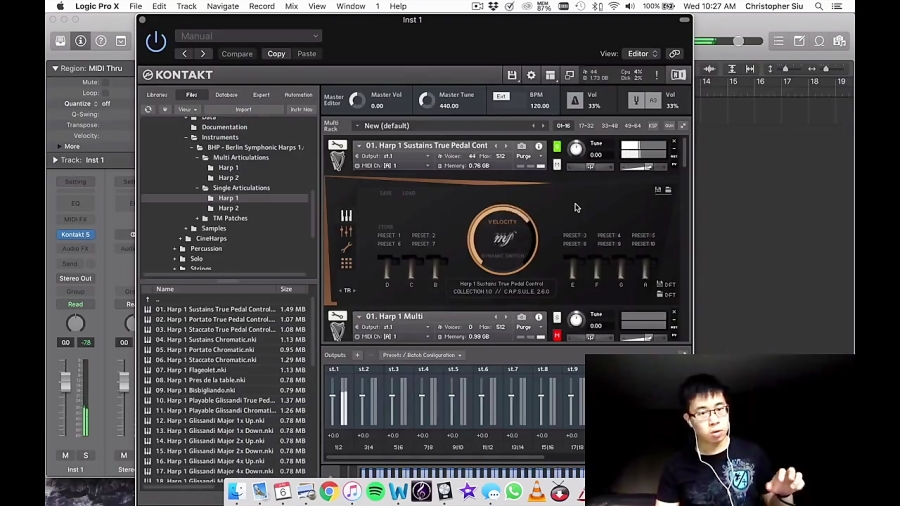Image resolution: width=900 pixels, height=506 pixels.
Task: Click the link icon beside Editor view
Action: 674,53
